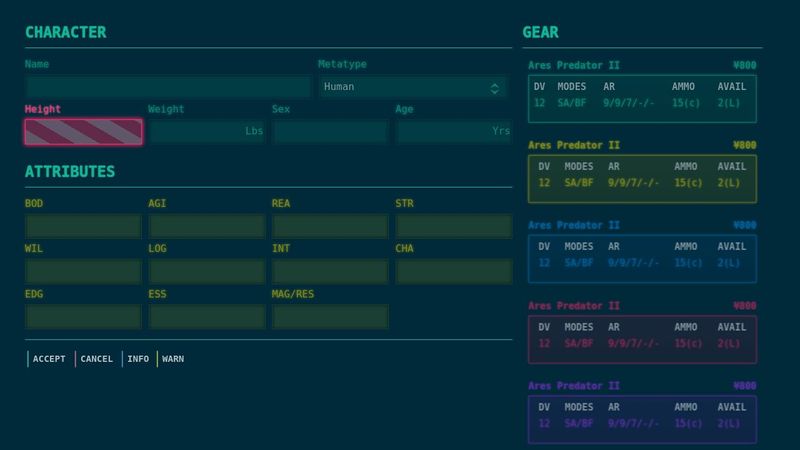
Task: Click the MAG/RES attribute input
Action: 330,317
